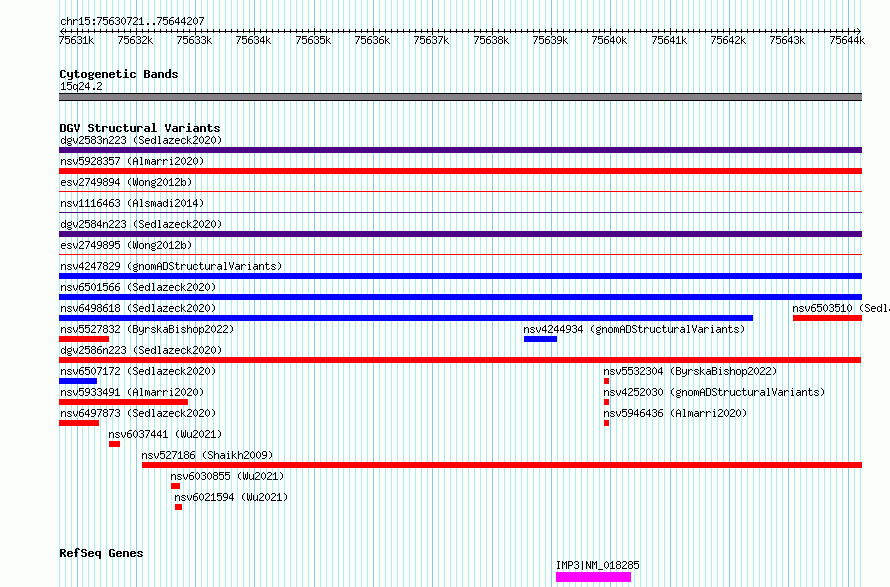Viewport: 890px width, 587px height.
Task: Open nsv5527832 (ByrskaBishop2022) entry
Action: point(147,329)
